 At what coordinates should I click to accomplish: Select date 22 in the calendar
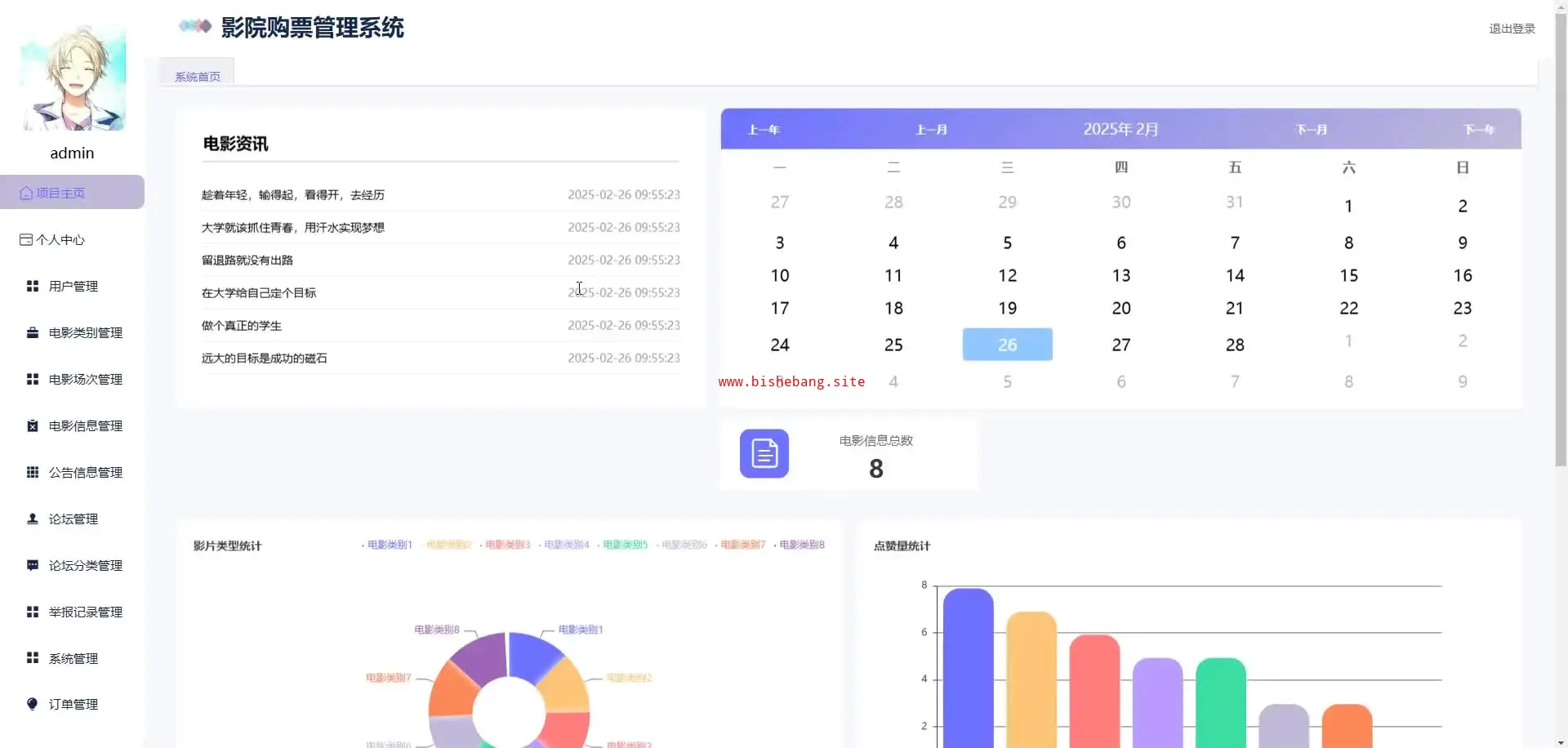coord(1349,309)
